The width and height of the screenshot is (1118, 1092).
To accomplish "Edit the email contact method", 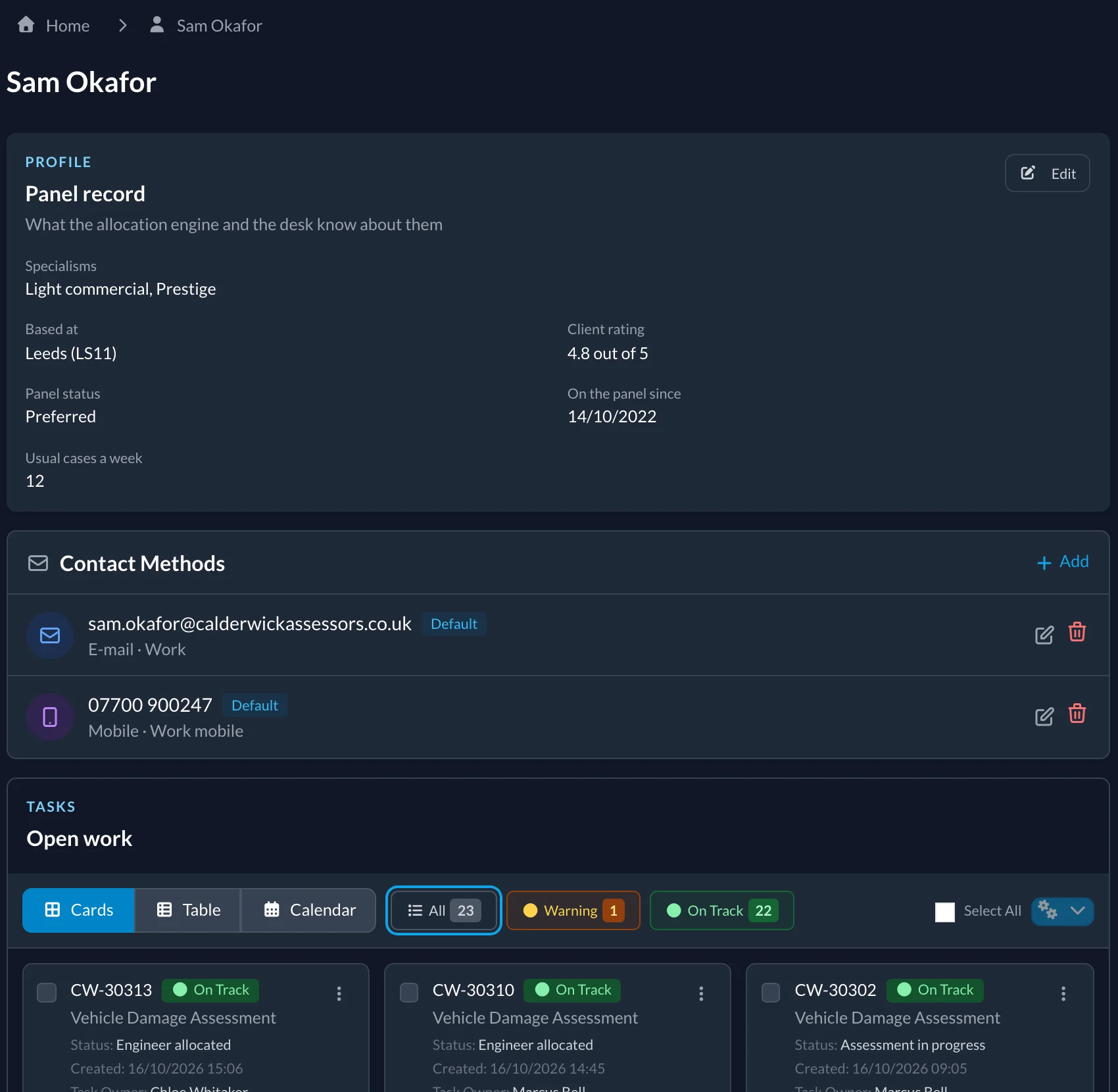I will pos(1044,635).
